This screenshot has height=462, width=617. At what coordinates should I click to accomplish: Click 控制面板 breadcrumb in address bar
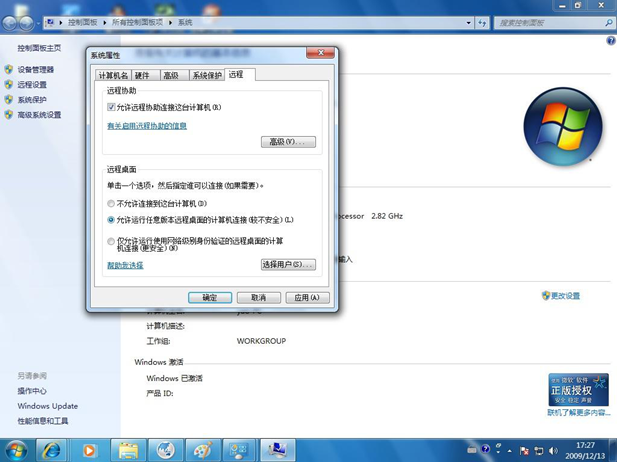83,22
